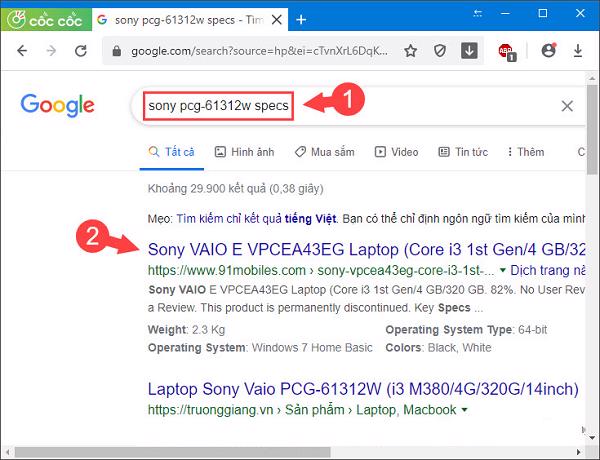Open the downloads arrow icon in the toolbar
Image resolution: width=600 pixels, height=460 pixels.
pos(578,51)
